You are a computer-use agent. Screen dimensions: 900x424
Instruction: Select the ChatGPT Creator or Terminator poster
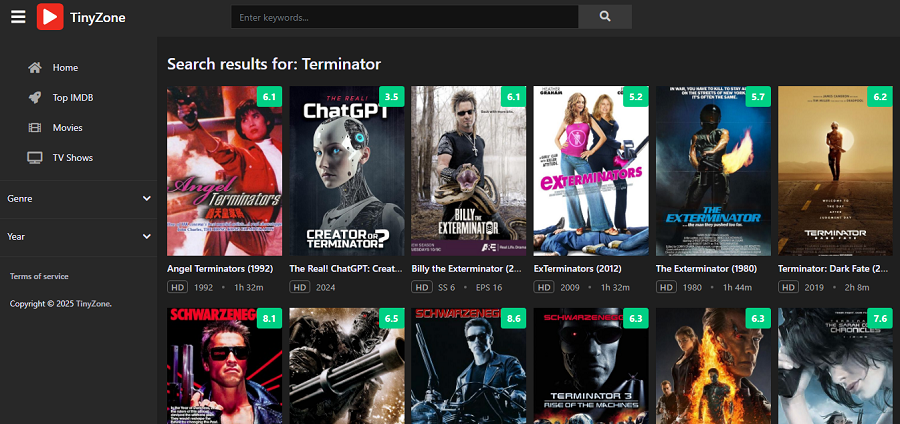pos(347,171)
